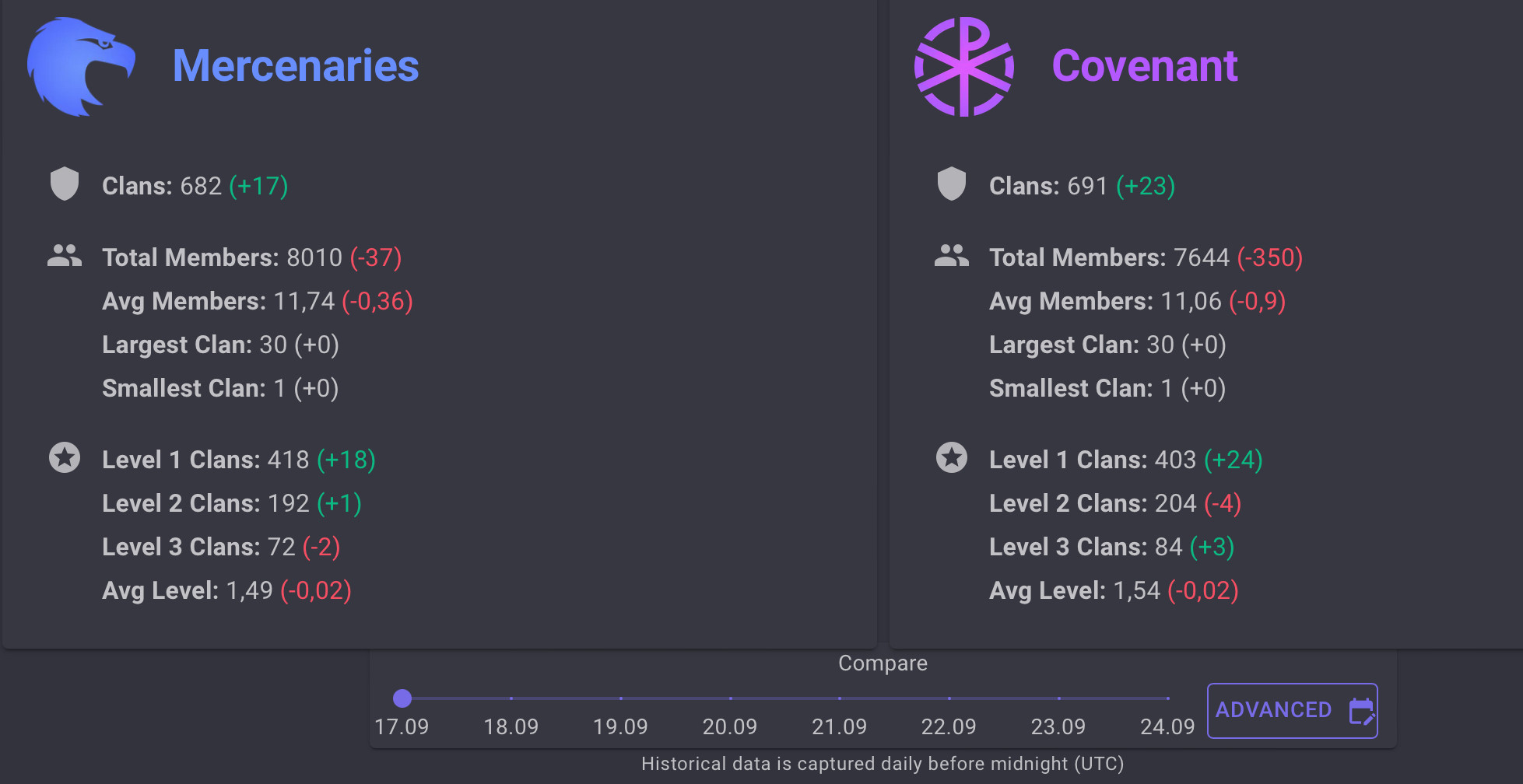
Task: Click the Mercenaries faction title
Action: pos(295,65)
